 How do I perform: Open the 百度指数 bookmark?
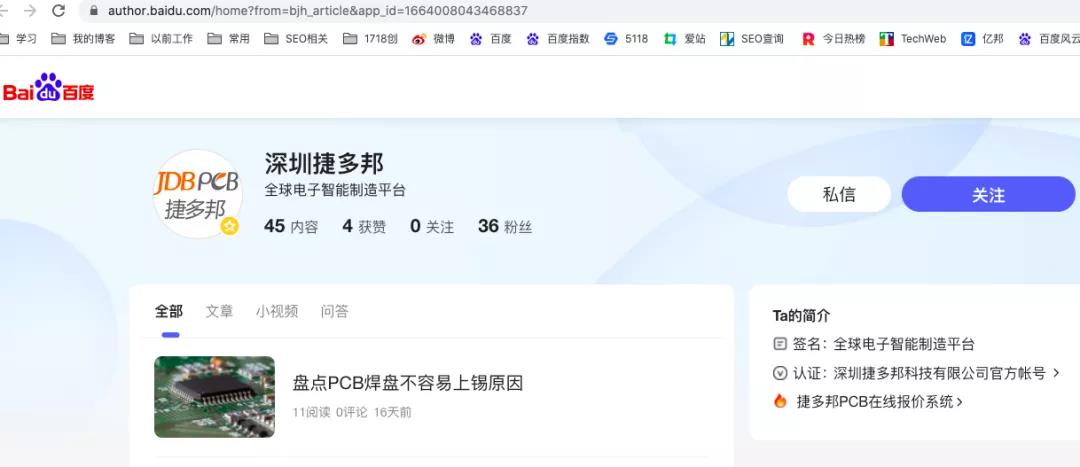tap(557, 39)
